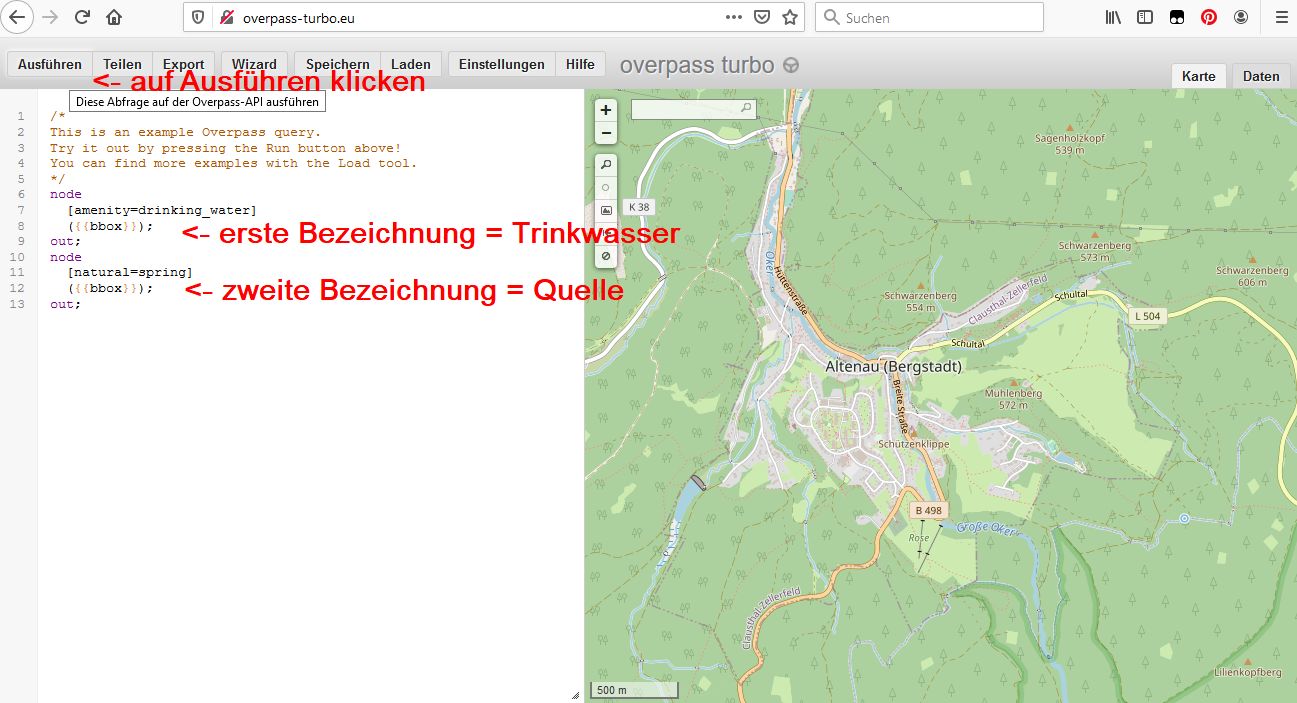Switch to the Karte tab
This screenshot has width=1297, height=703.
tap(1199, 76)
